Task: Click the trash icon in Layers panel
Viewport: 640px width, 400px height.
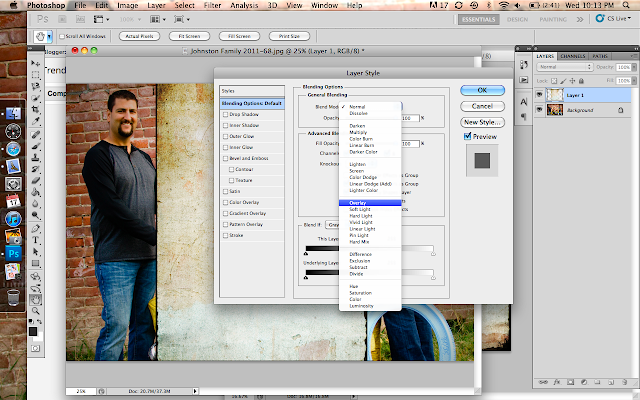Action: point(625,381)
